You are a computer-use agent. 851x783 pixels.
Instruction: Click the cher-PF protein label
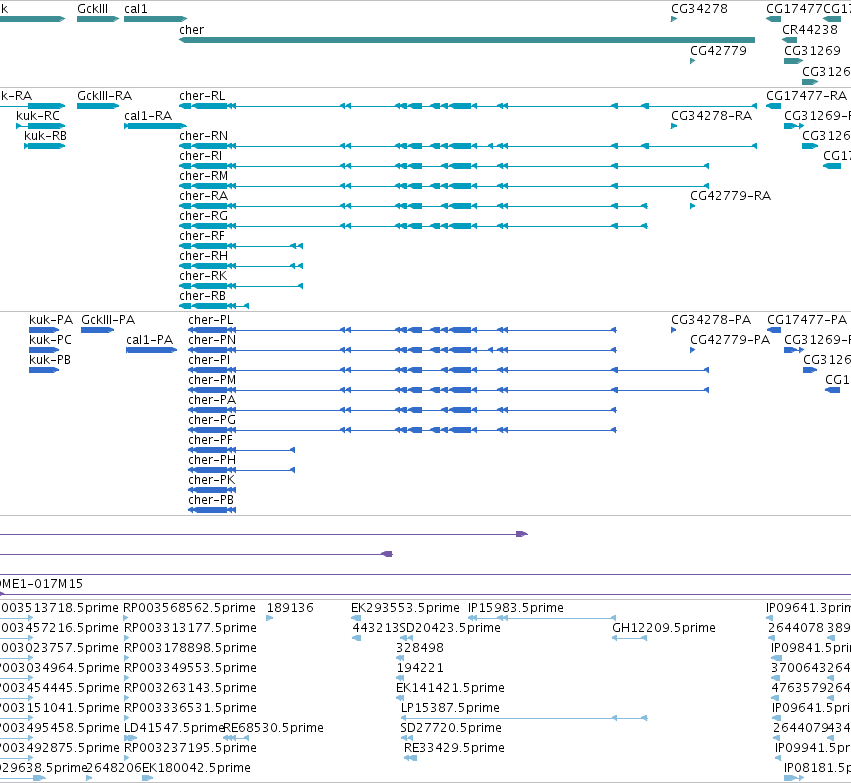pos(211,441)
